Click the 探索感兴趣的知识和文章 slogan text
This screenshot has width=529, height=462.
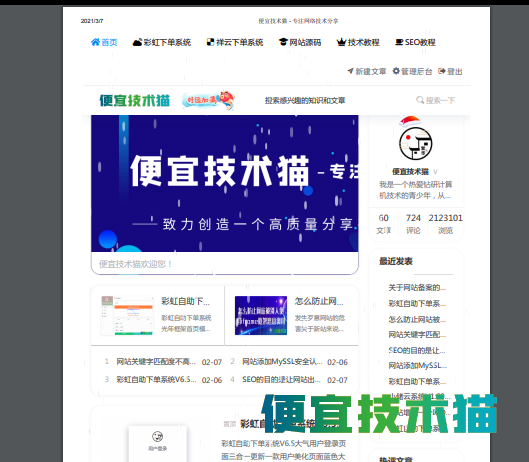(x=305, y=100)
